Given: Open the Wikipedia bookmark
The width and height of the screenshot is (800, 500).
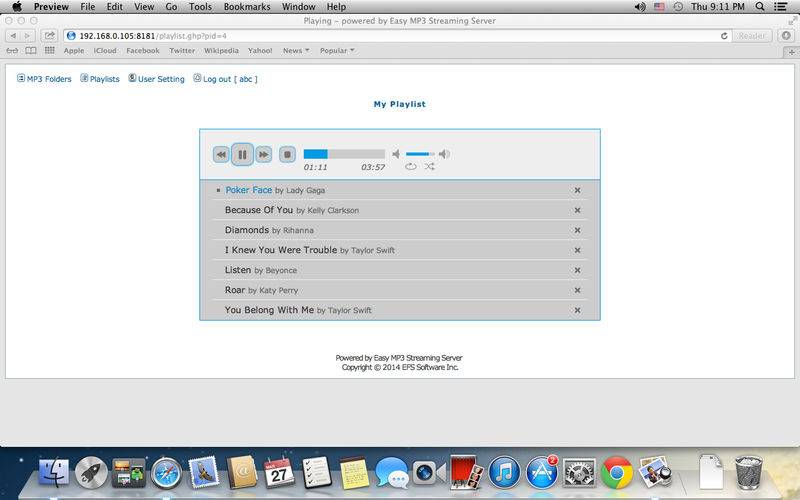Looking at the screenshot, I should [221, 51].
